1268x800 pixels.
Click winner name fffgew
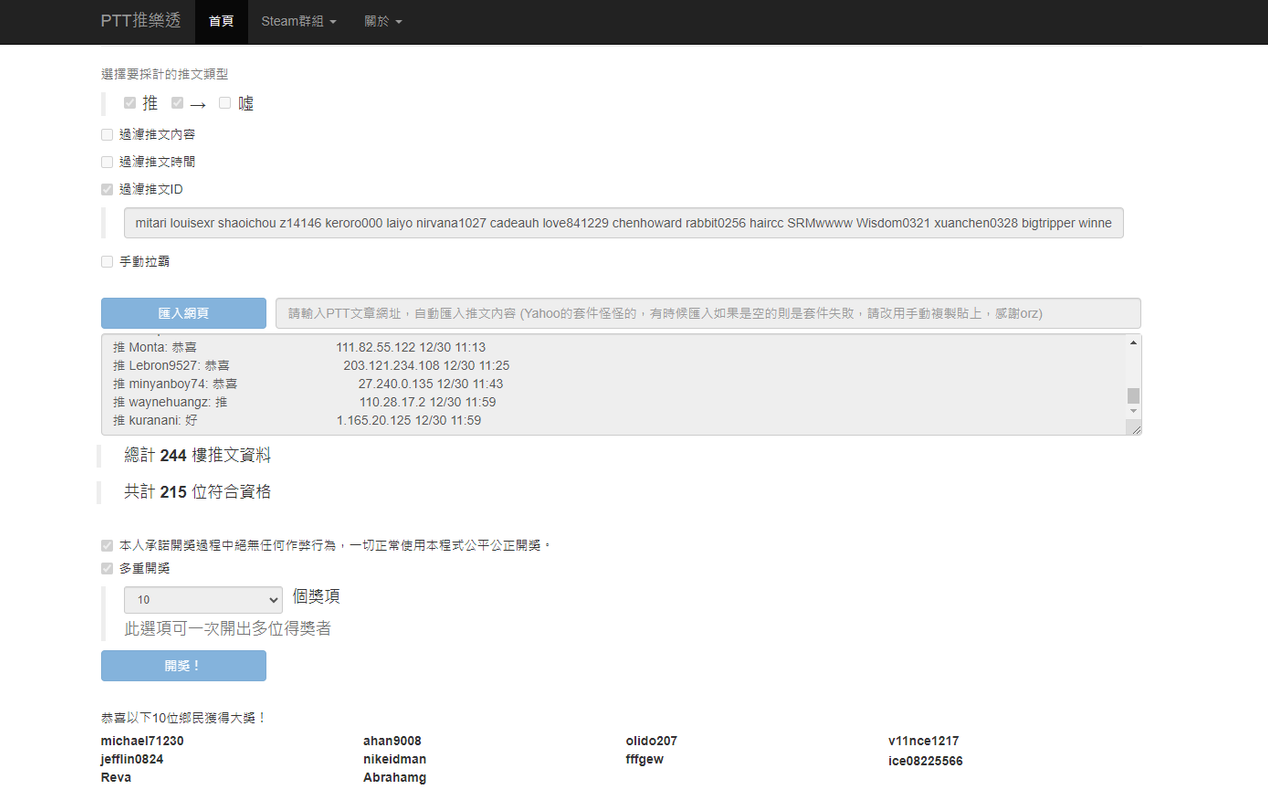pos(645,760)
